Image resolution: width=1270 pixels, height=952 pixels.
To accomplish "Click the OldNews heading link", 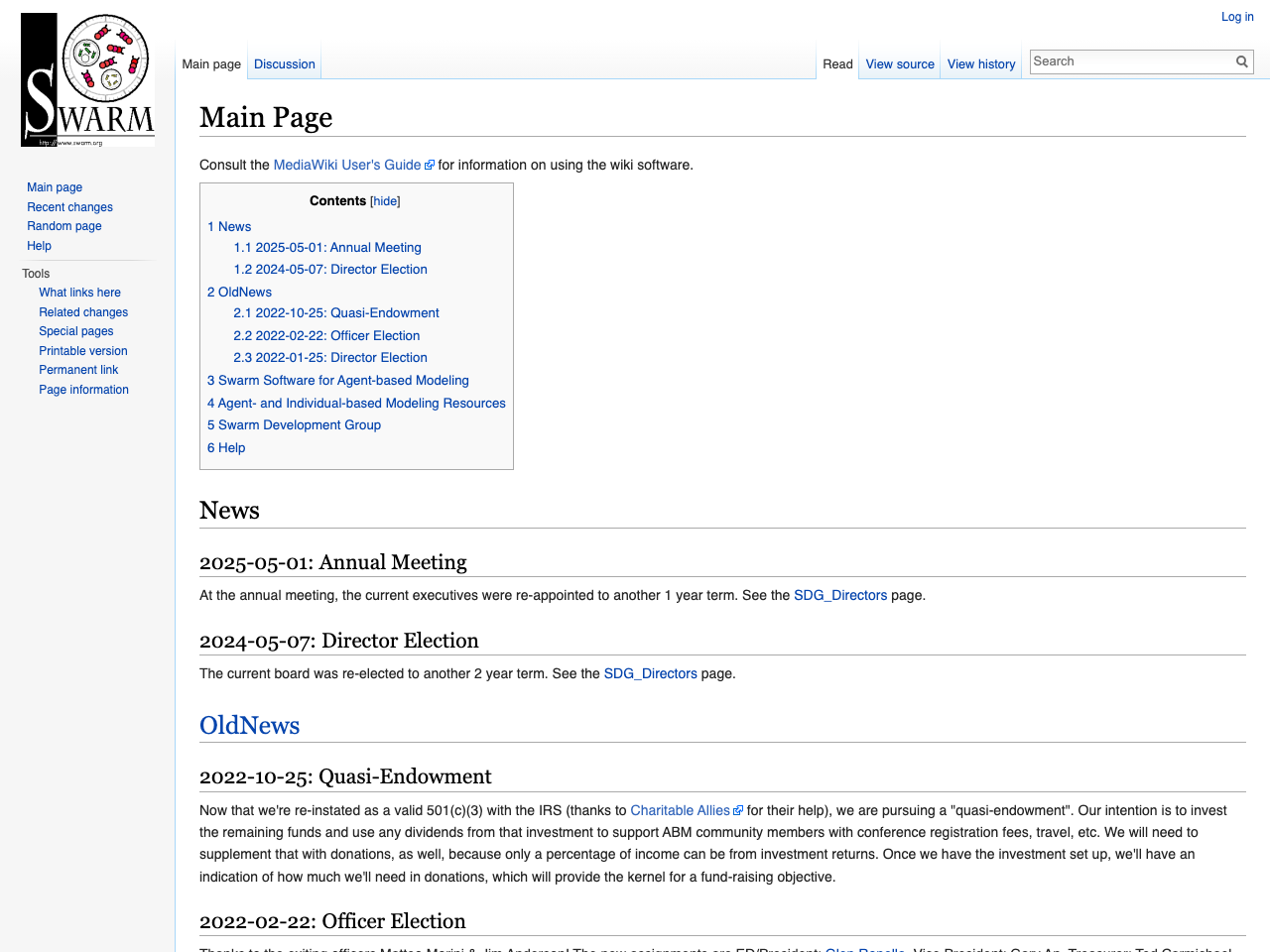I will coord(249,726).
